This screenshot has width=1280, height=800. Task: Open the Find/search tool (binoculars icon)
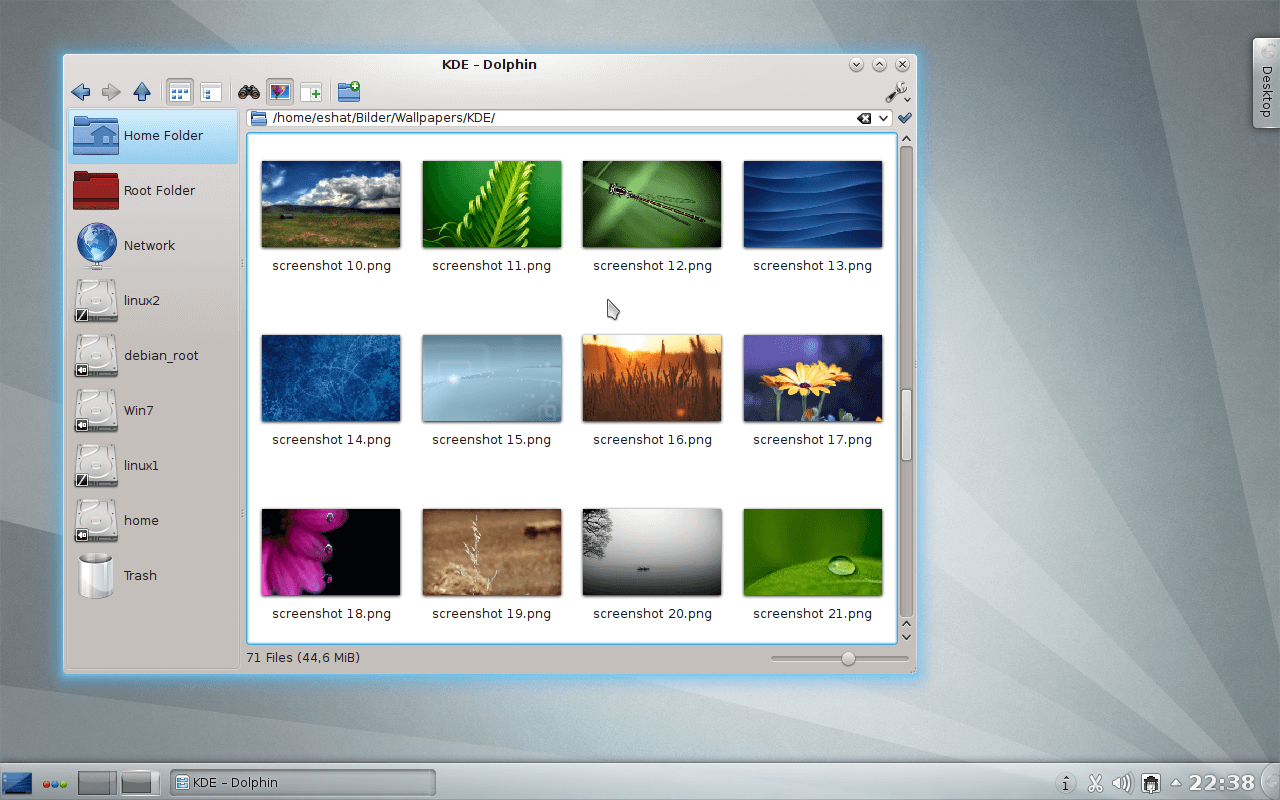(247, 91)
